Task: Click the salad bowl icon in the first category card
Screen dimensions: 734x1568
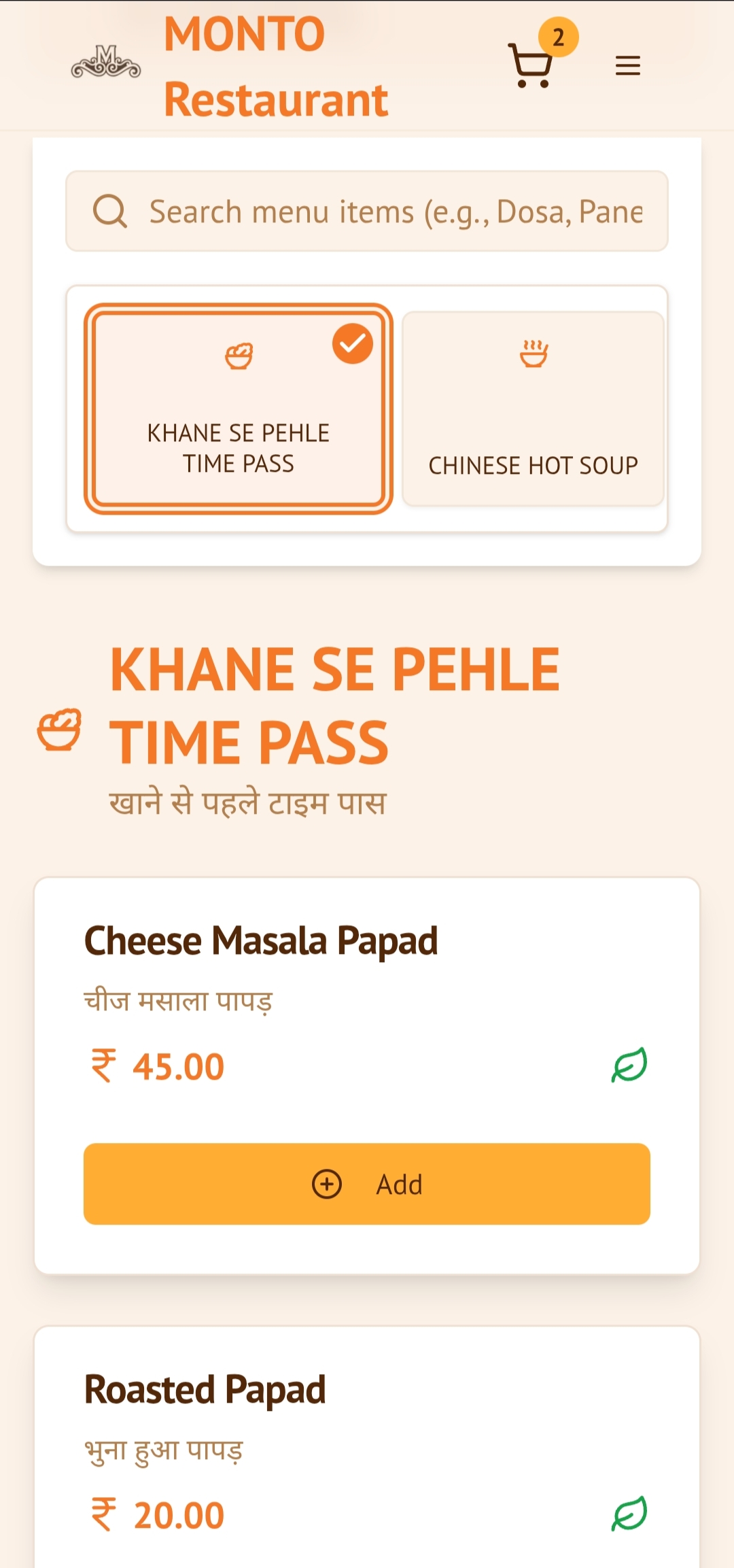Action: (239, 356)
